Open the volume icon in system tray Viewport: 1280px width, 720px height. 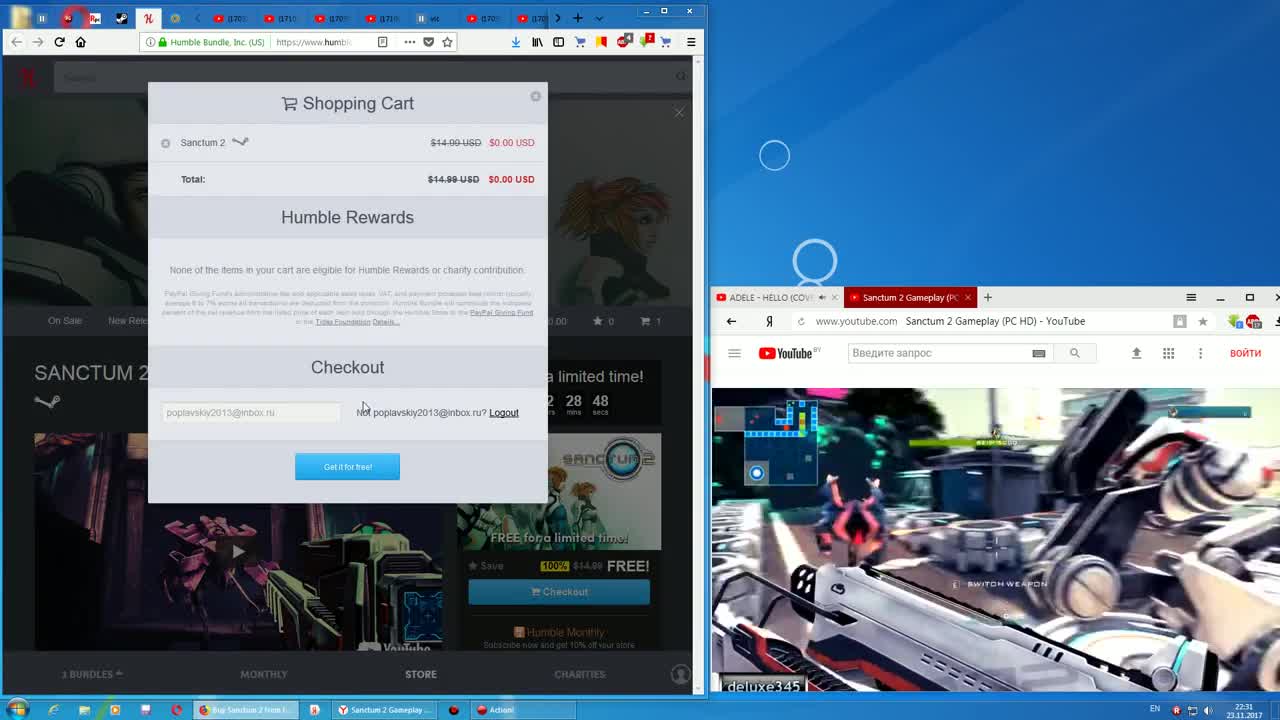1207,710
